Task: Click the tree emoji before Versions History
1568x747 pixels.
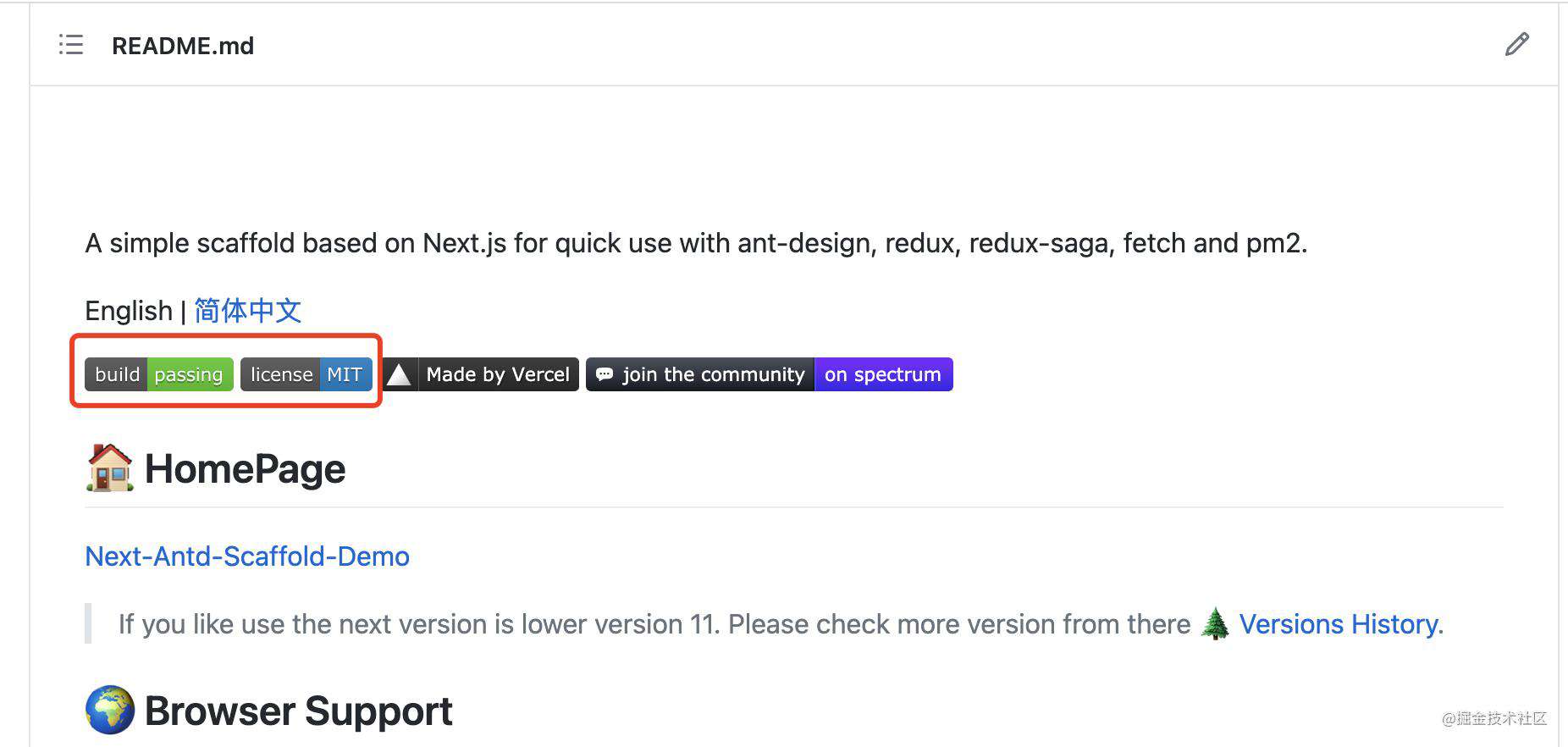Action: tap(1215, 624)
